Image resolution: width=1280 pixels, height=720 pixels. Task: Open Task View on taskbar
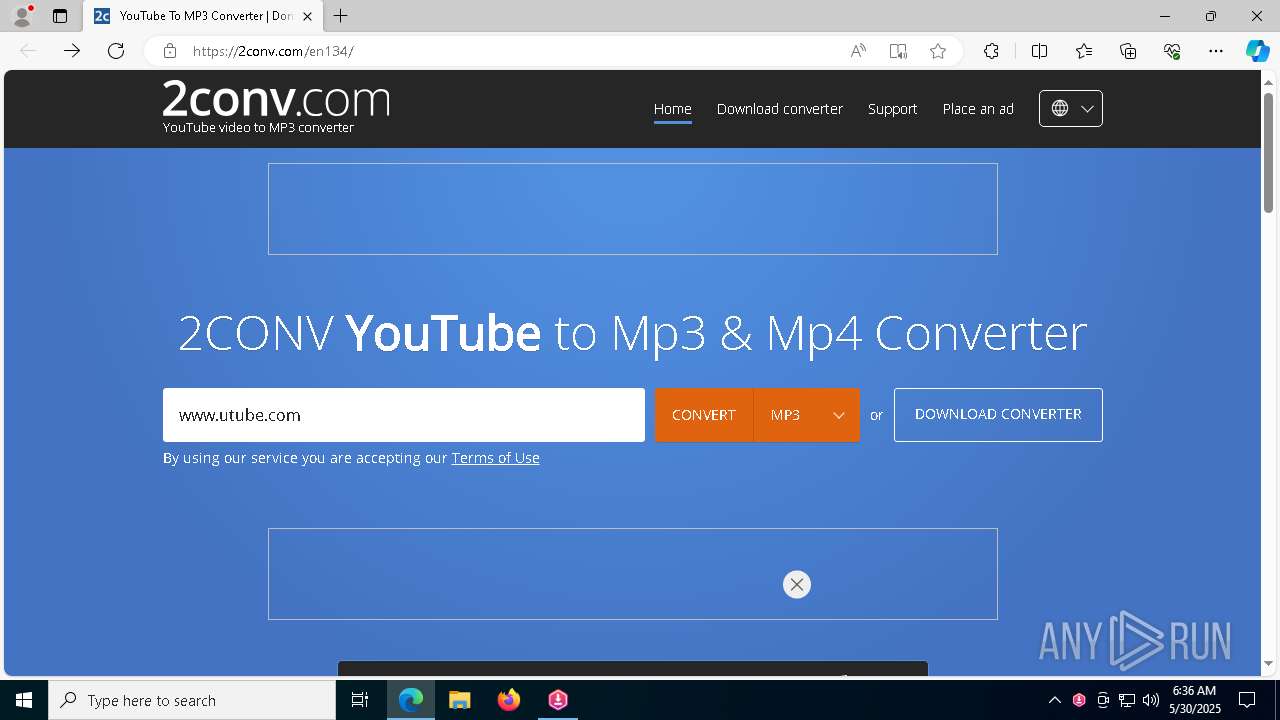point(360,700)
